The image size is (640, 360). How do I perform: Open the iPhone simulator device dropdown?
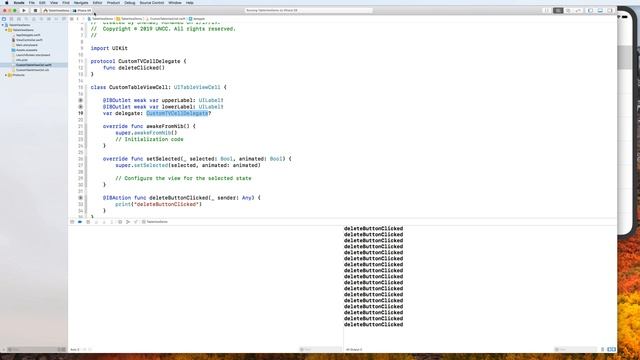coord(82,10)
